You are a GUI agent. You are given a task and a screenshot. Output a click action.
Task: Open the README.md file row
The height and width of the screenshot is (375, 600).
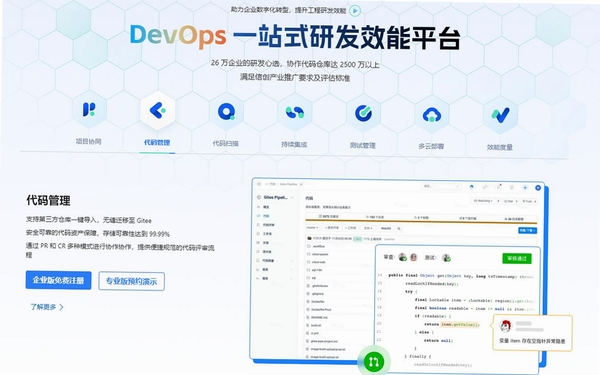(x=339, y=318)
